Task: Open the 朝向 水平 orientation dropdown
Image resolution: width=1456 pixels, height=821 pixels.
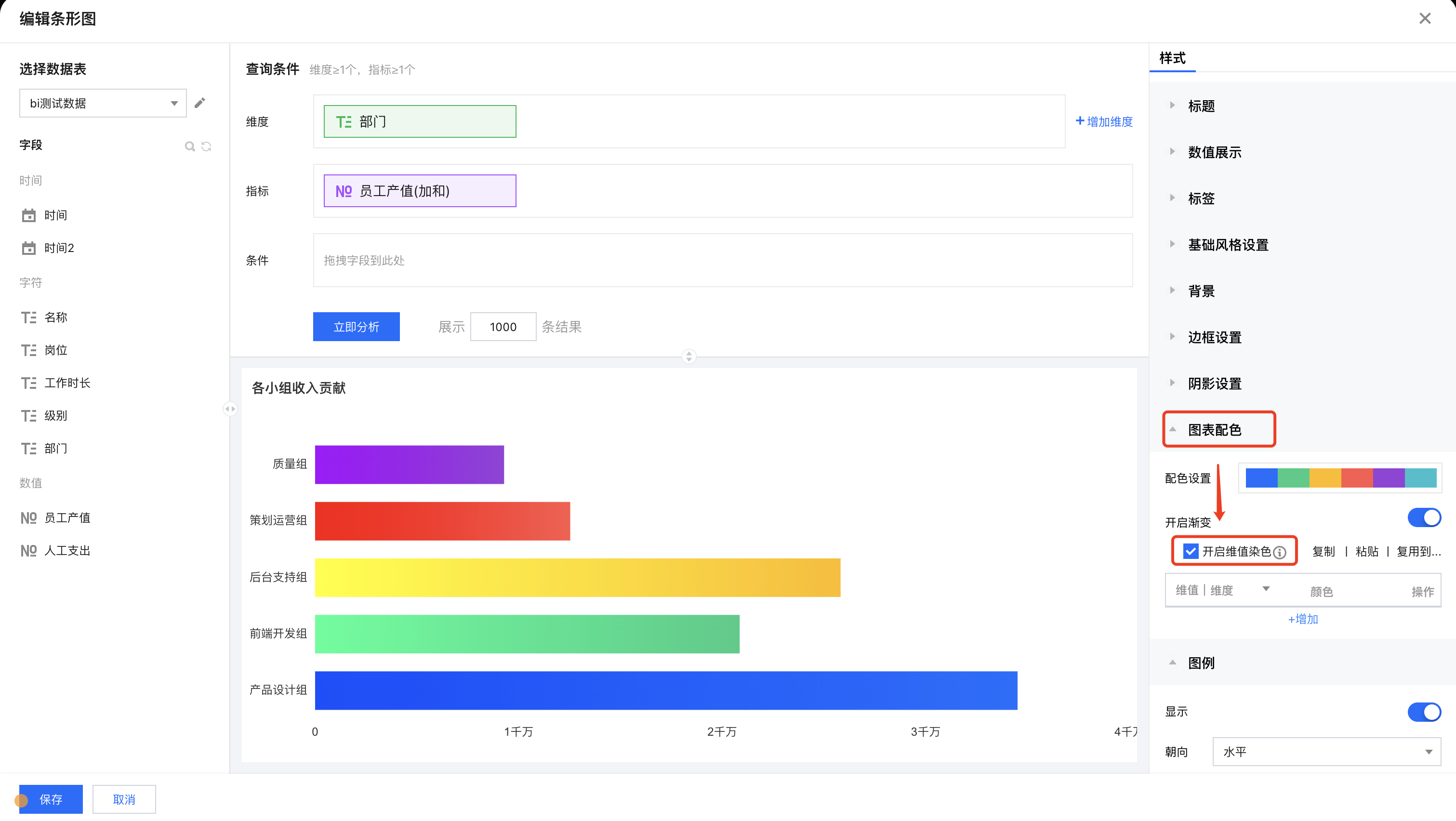Action: [1326, 752]
